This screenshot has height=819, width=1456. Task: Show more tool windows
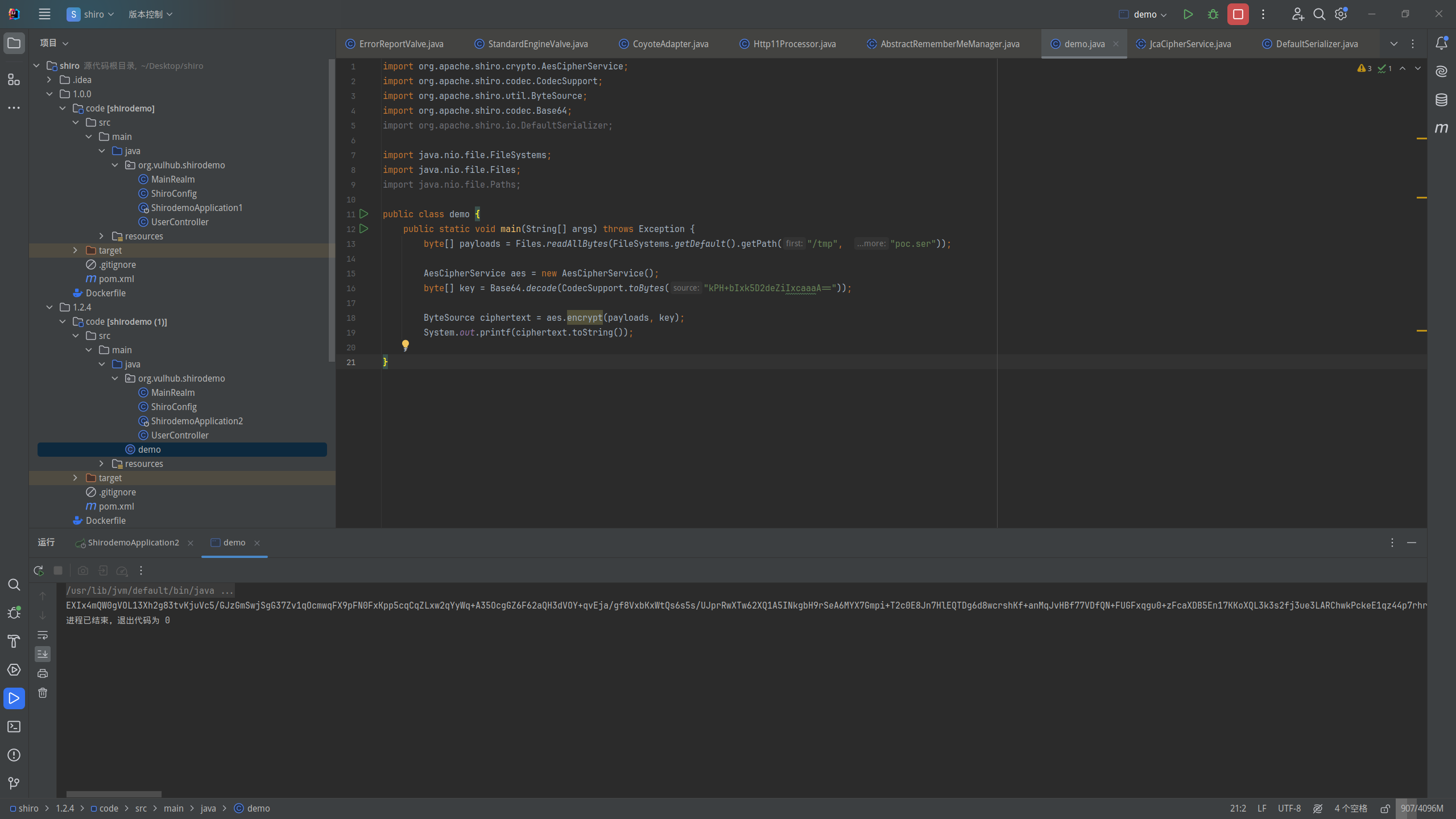(x=14, y=107)
